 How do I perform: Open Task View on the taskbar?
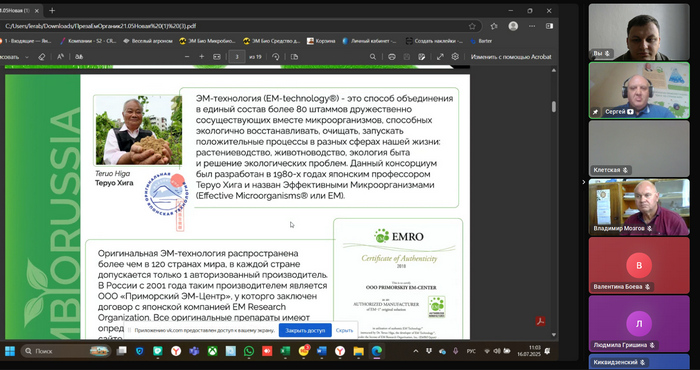point(121,351)
